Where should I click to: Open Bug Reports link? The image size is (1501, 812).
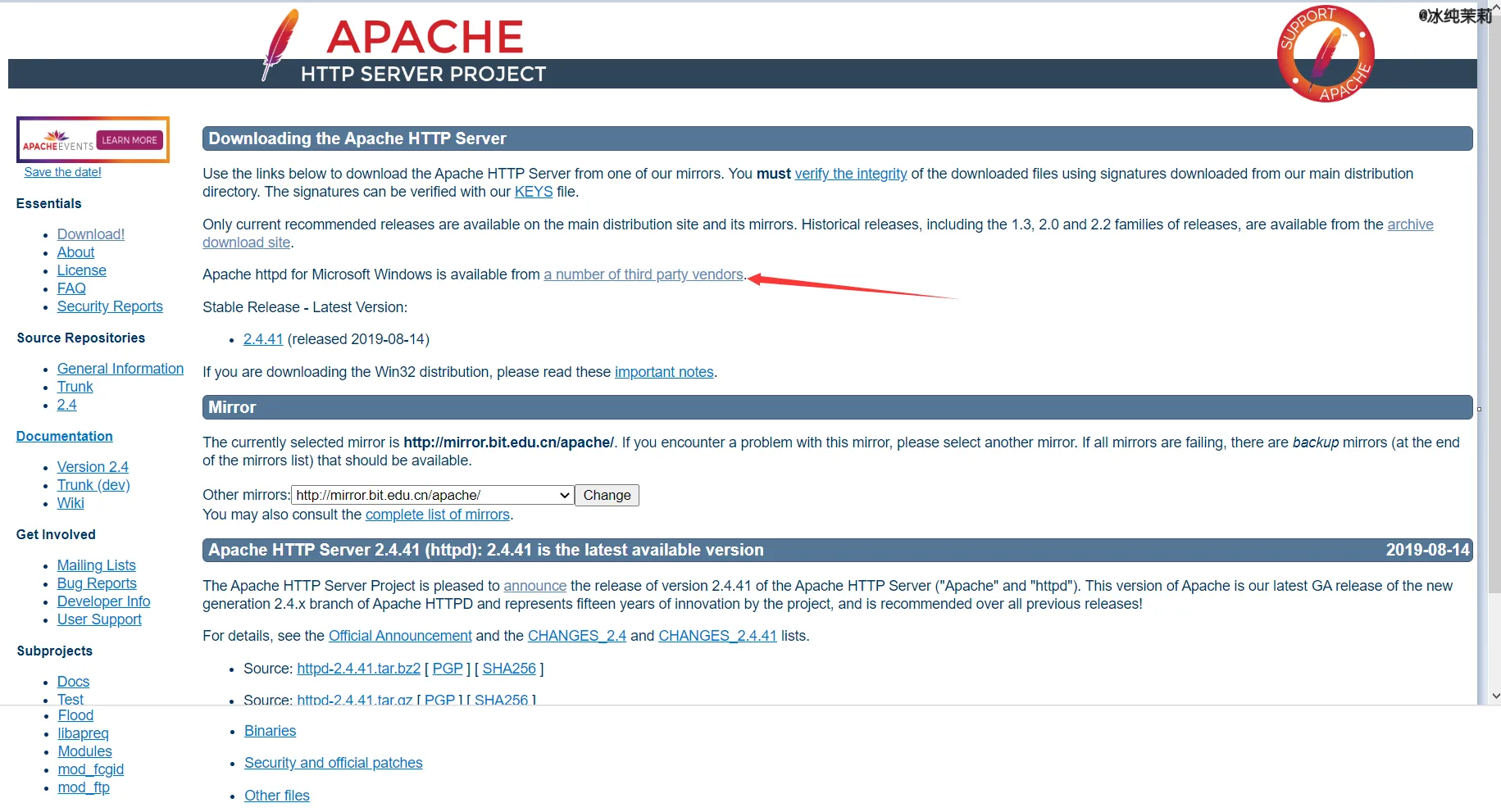tap(97, 583)
